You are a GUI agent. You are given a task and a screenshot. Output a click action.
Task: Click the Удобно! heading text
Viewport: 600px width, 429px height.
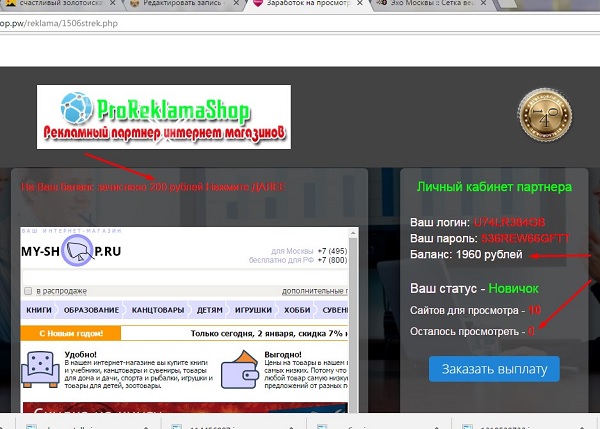(81, 354)
